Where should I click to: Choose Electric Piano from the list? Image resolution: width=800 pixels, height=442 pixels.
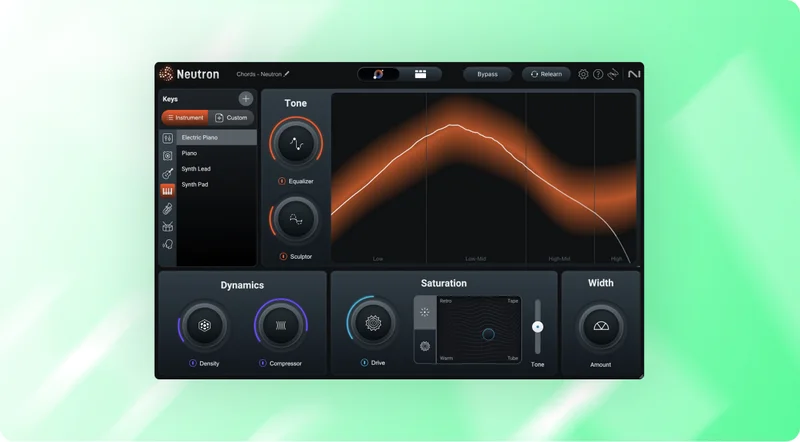point(216,137)
